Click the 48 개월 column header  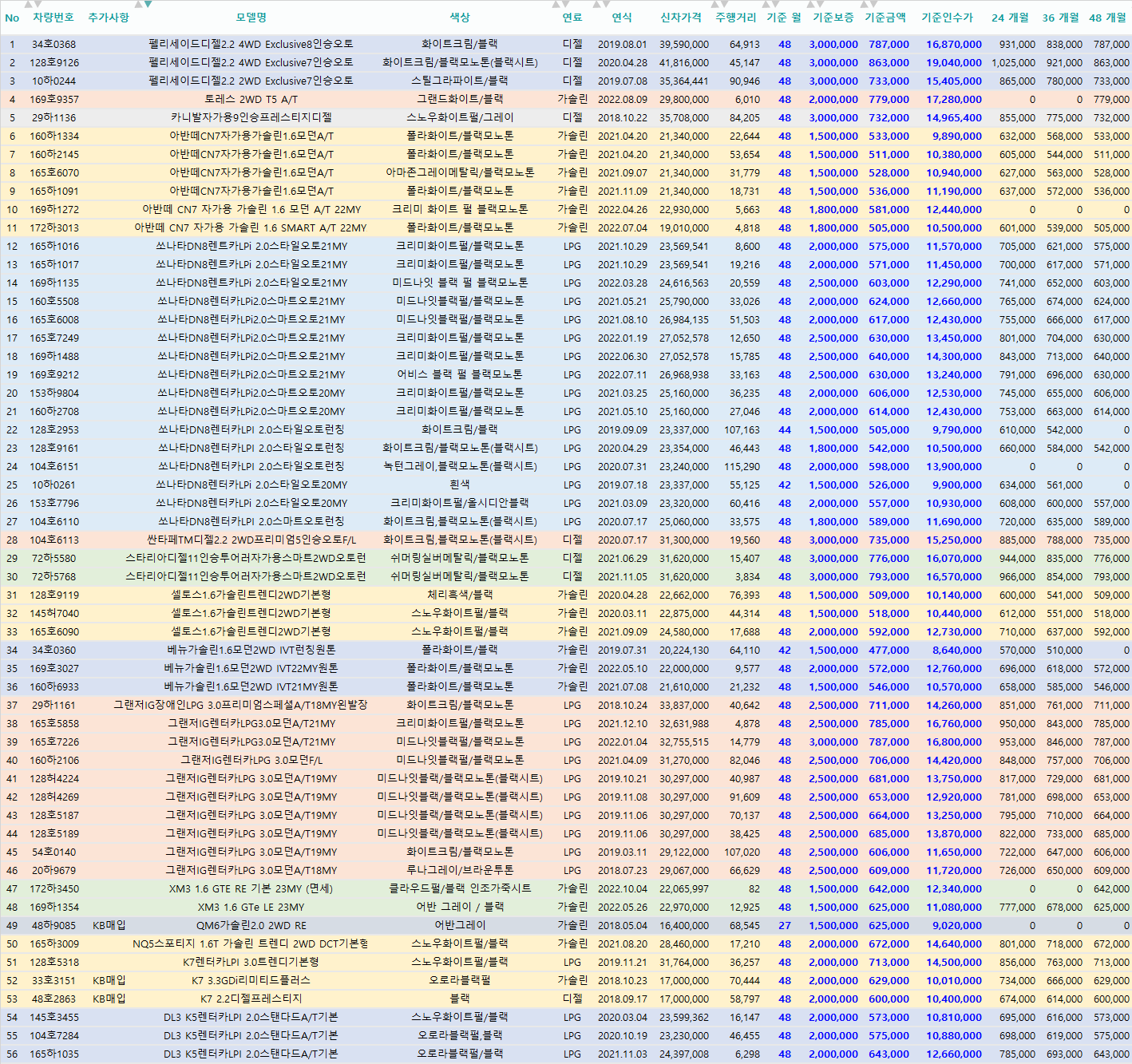1107,18
